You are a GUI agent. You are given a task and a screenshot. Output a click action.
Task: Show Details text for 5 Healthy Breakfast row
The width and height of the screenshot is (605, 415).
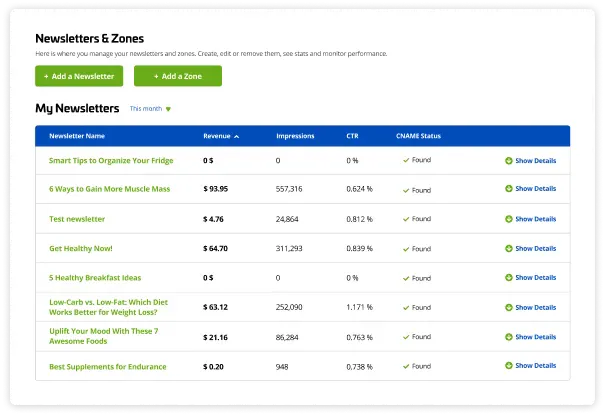click(536, 277)
